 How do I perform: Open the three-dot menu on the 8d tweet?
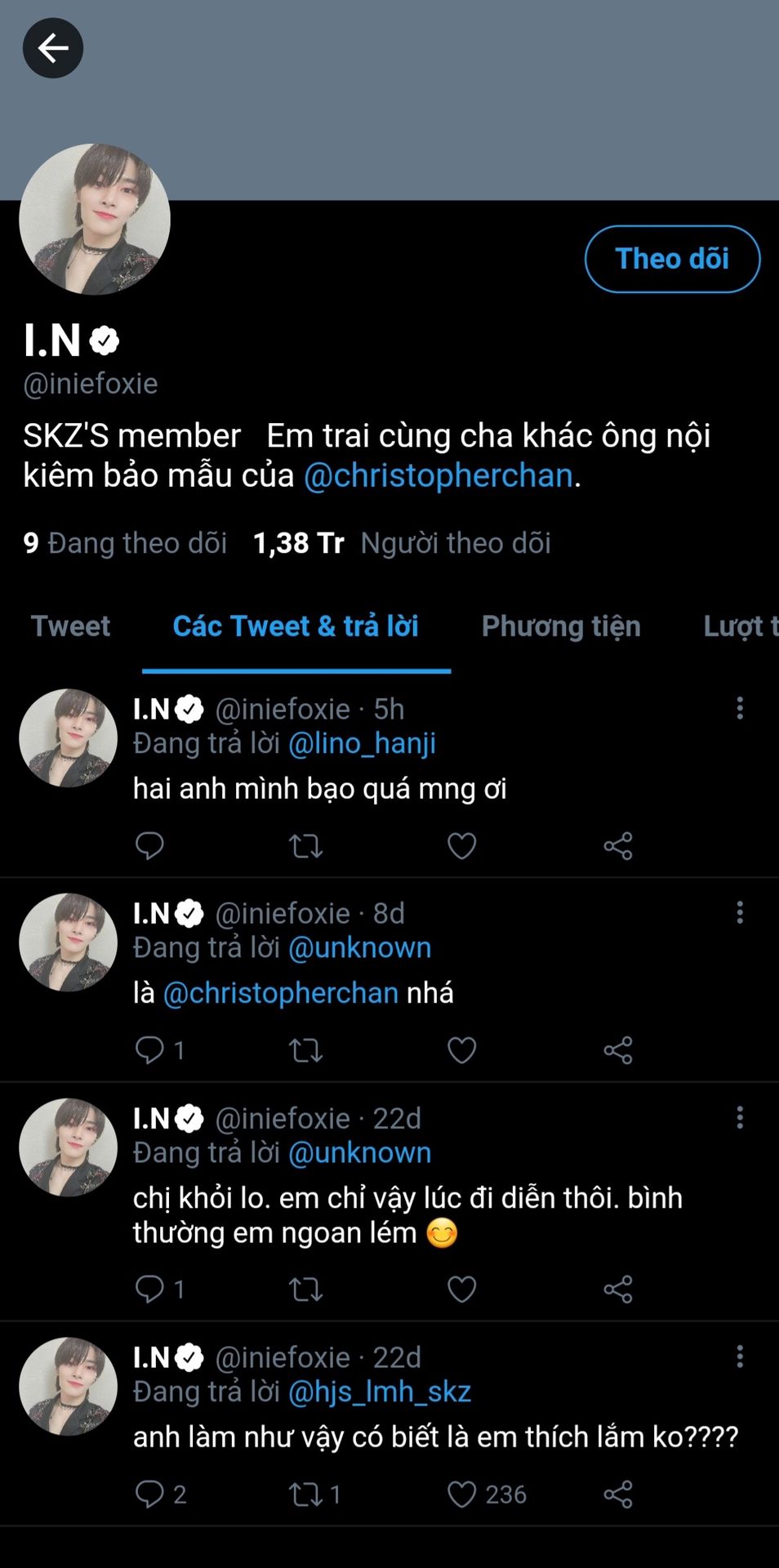(x=740, y=912)
